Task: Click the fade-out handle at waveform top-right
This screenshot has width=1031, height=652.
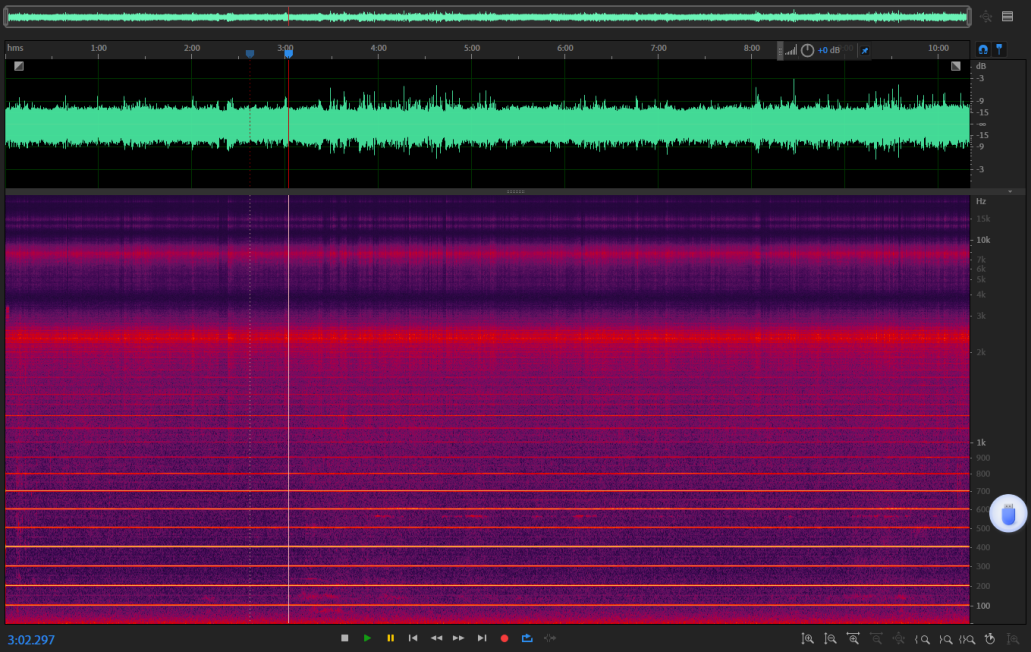Action: (955, 66)
